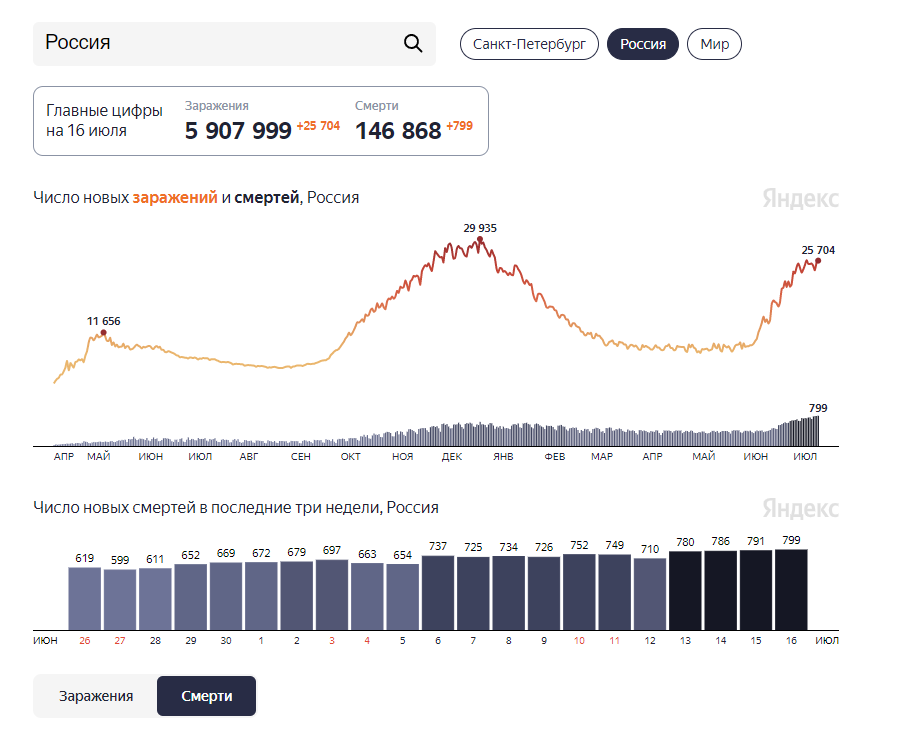This screenshot has height=740, width=910.
Task: Switch to the Заражения tab
Action: point(96,696)
